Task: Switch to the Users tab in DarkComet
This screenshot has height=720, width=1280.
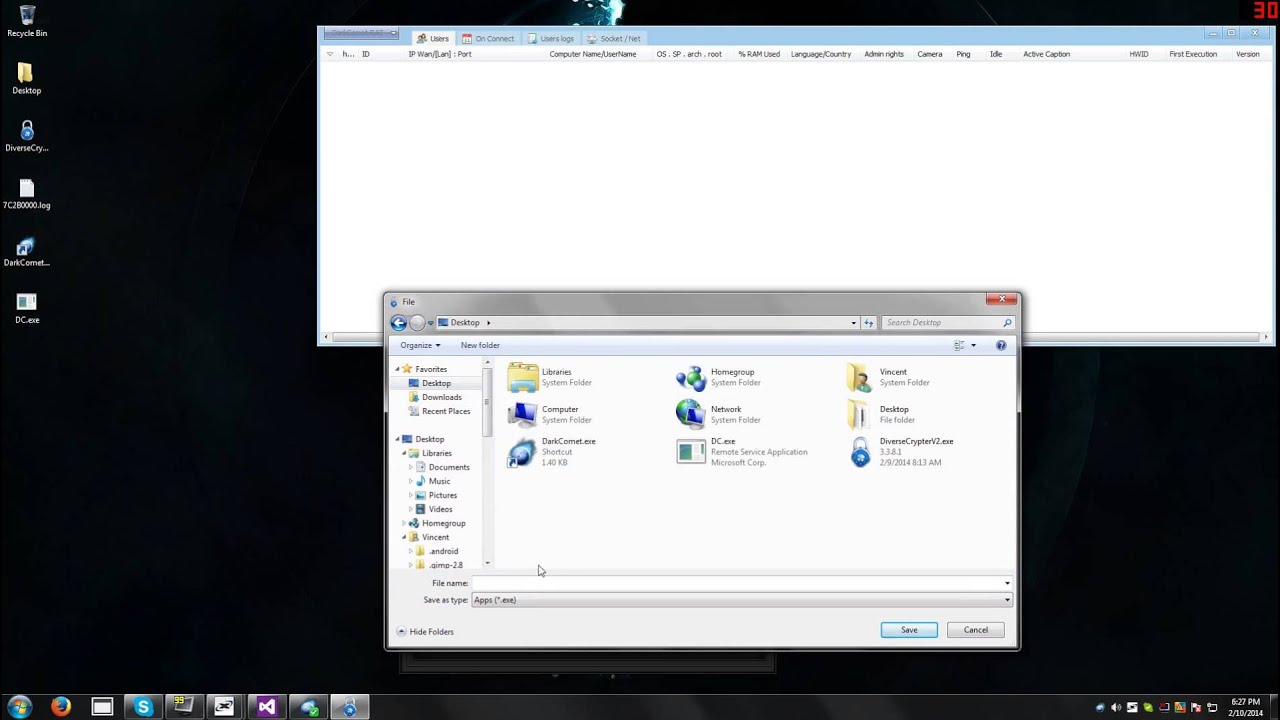Action: (433, 38)
